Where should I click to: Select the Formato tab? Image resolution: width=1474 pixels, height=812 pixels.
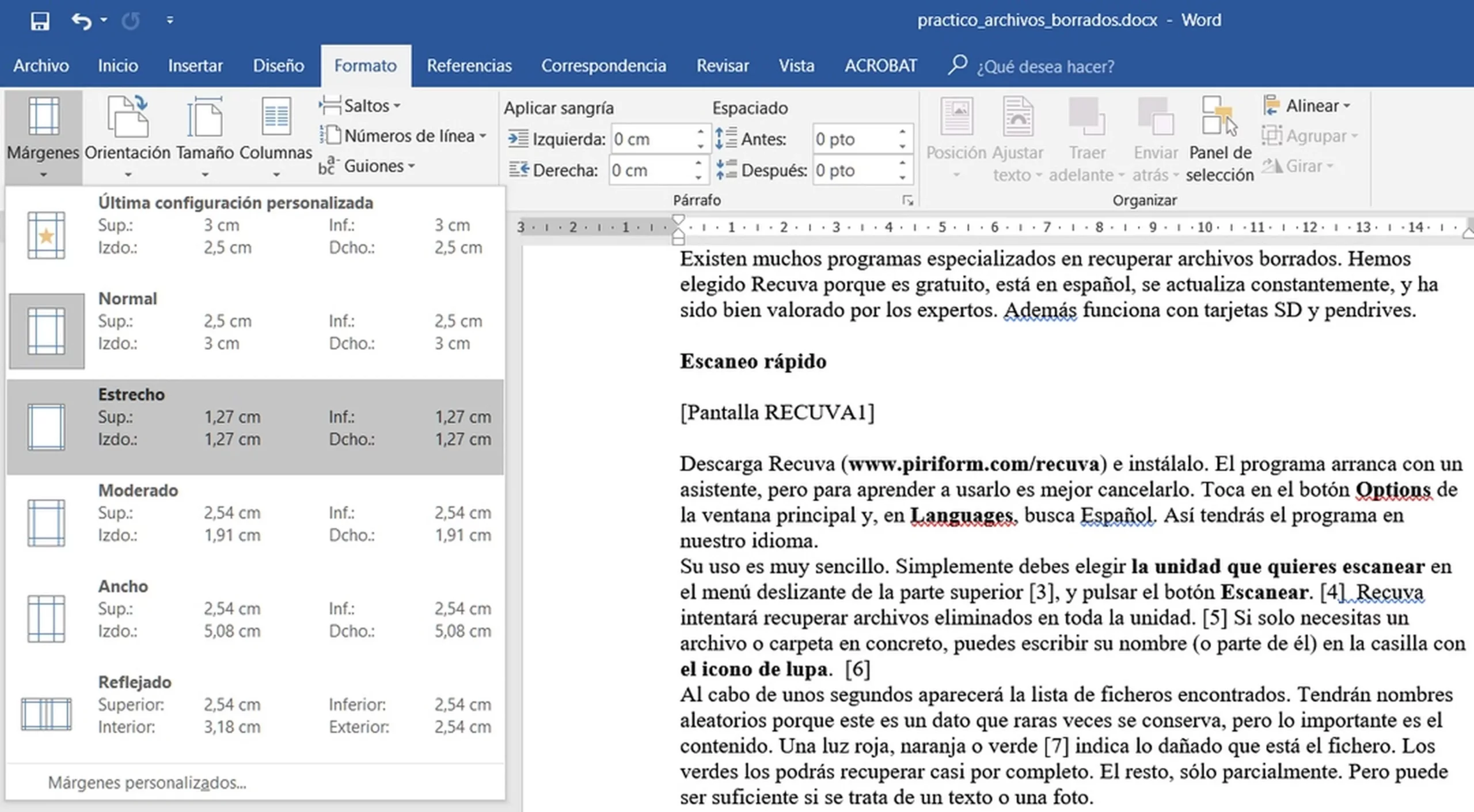366,66
